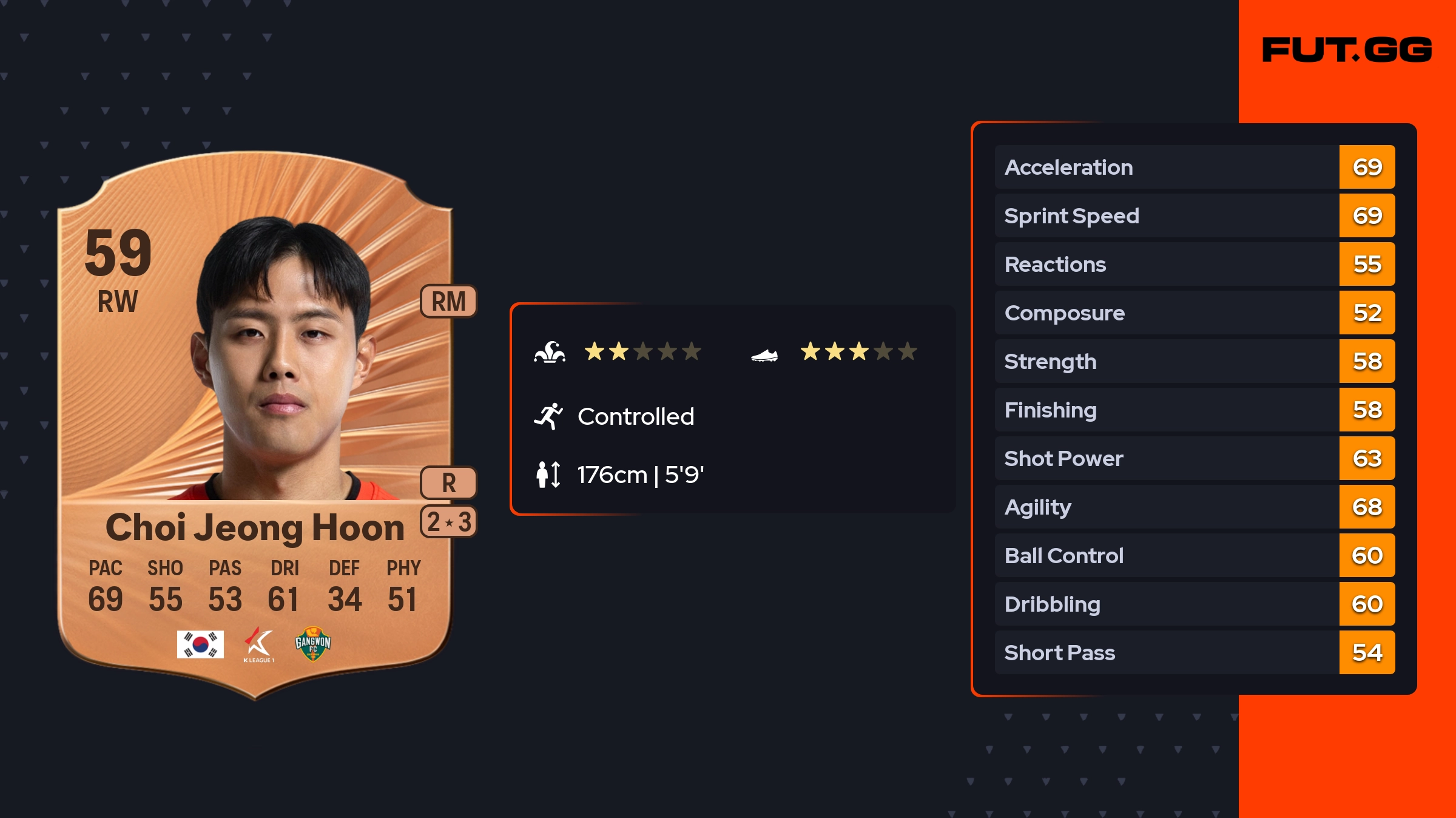1456x818 pixels.
Task: Click the Choi Jeong Hoon name
Action: 255,527
